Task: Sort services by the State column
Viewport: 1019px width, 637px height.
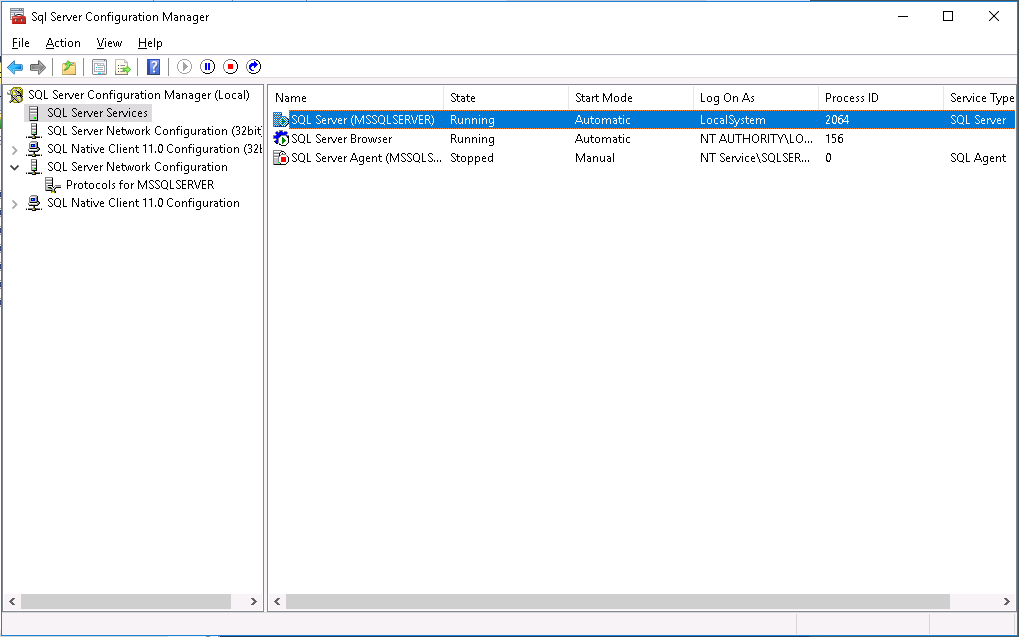Action: [506, 98]
